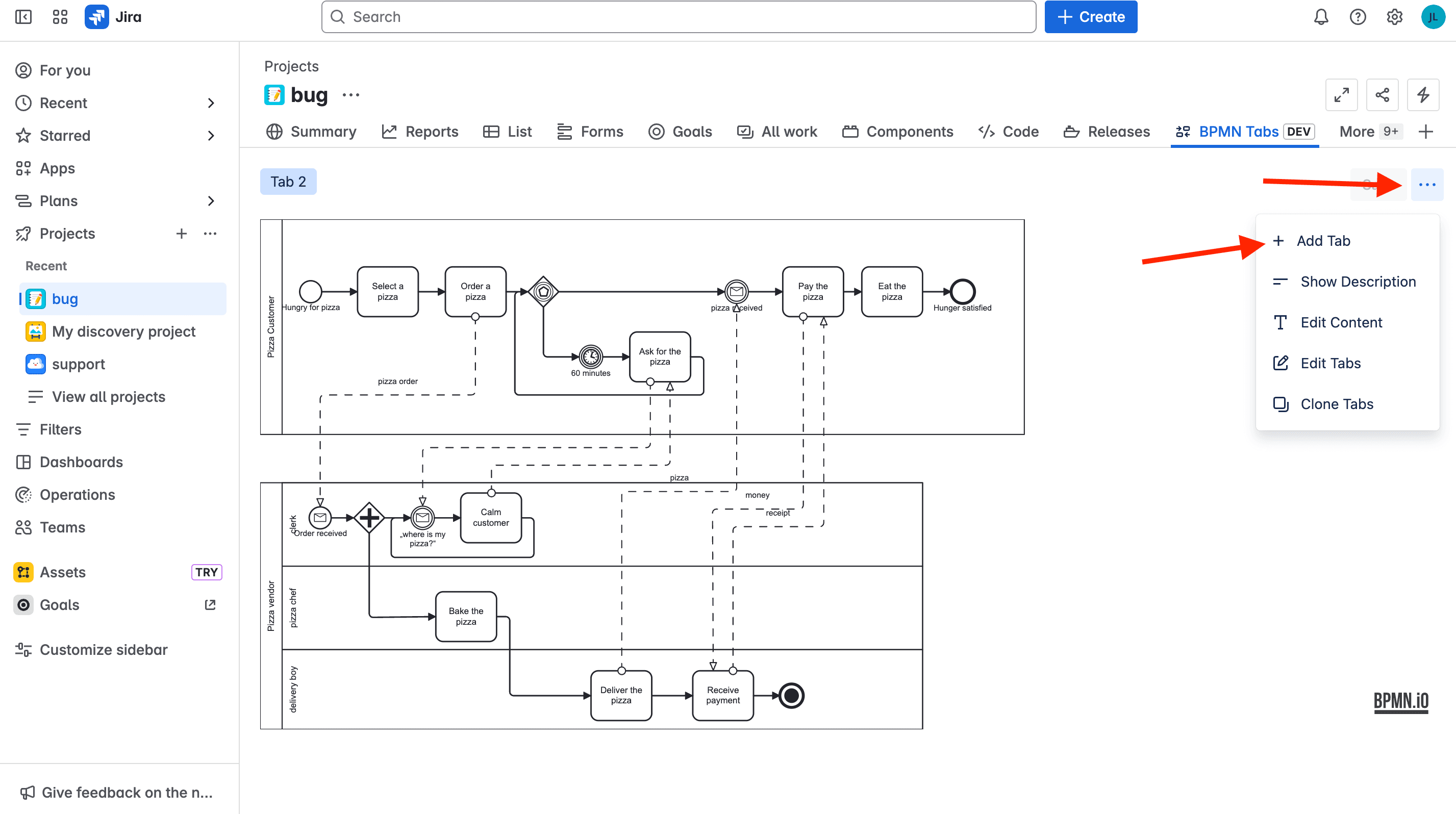Click View all projects
This screenshot has height=814, width=1456.
click(x=122, y=397)
